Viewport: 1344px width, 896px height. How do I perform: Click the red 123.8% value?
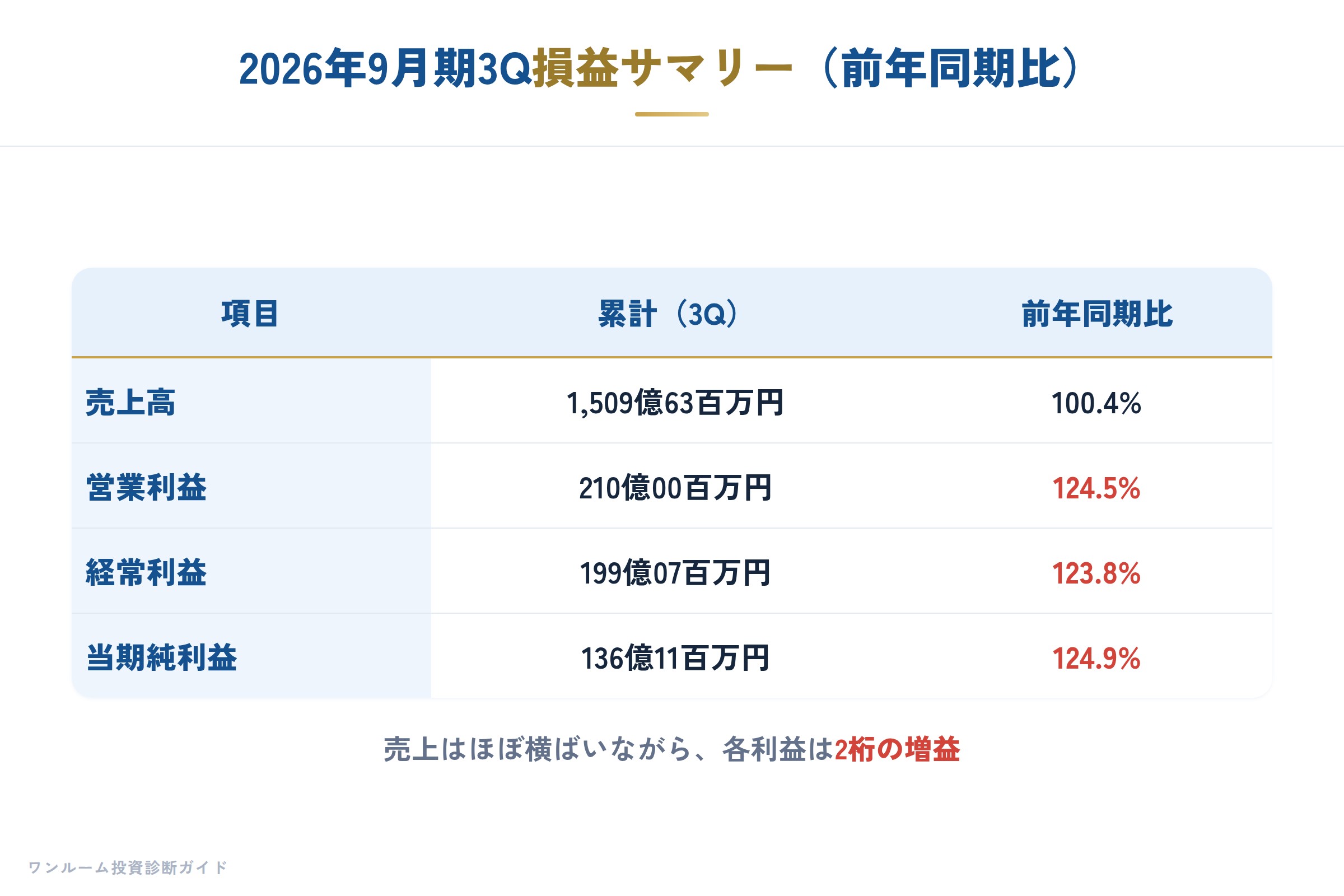click(1096, 573)
